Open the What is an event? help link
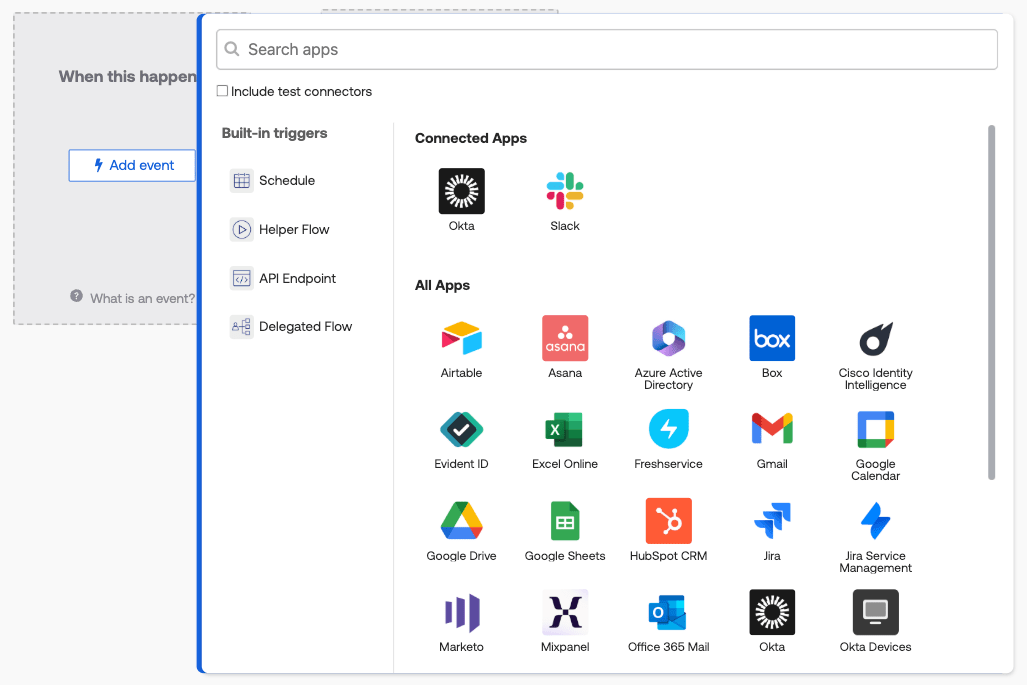1027x685 pixels. pyautogui.click(x=142, y=299)
